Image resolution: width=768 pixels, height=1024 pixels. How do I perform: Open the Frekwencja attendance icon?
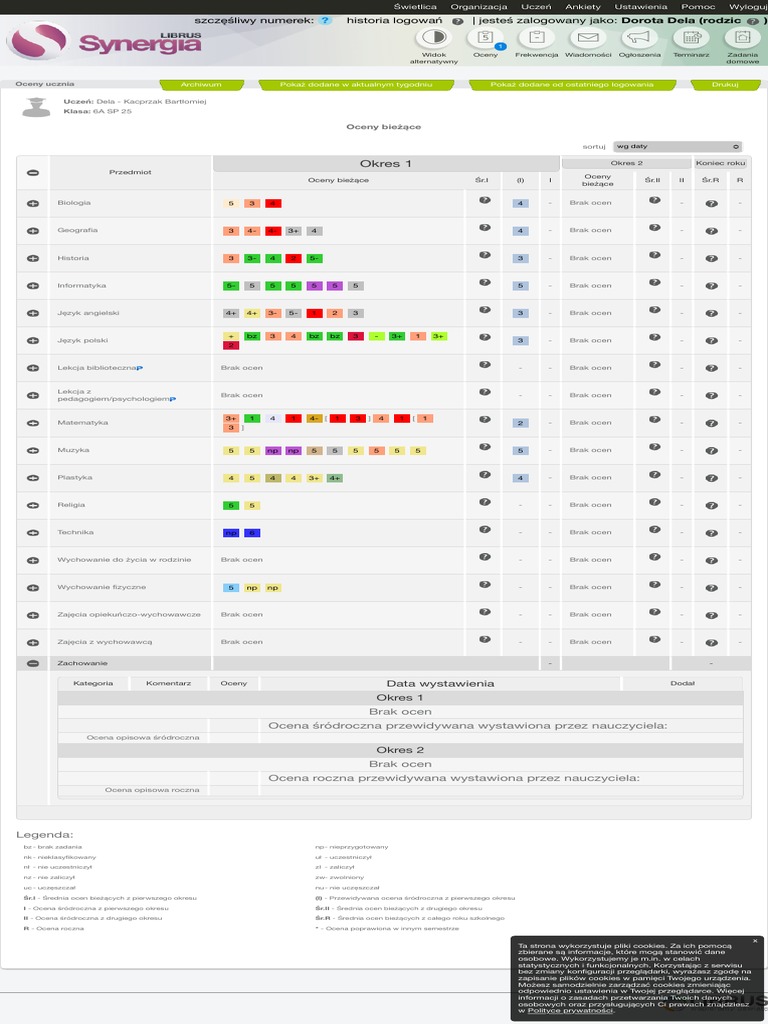[x=536, y=37]
